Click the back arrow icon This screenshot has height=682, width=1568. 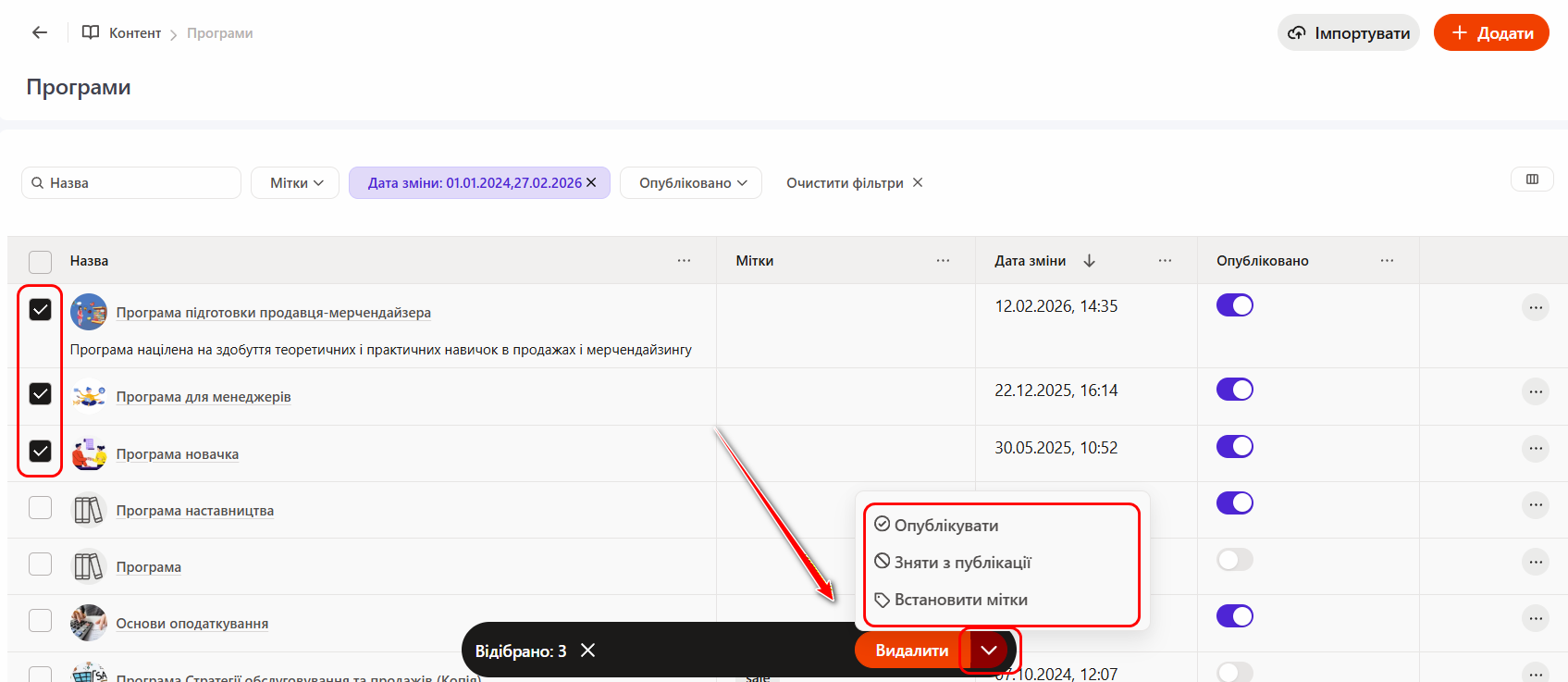[39, 33]
